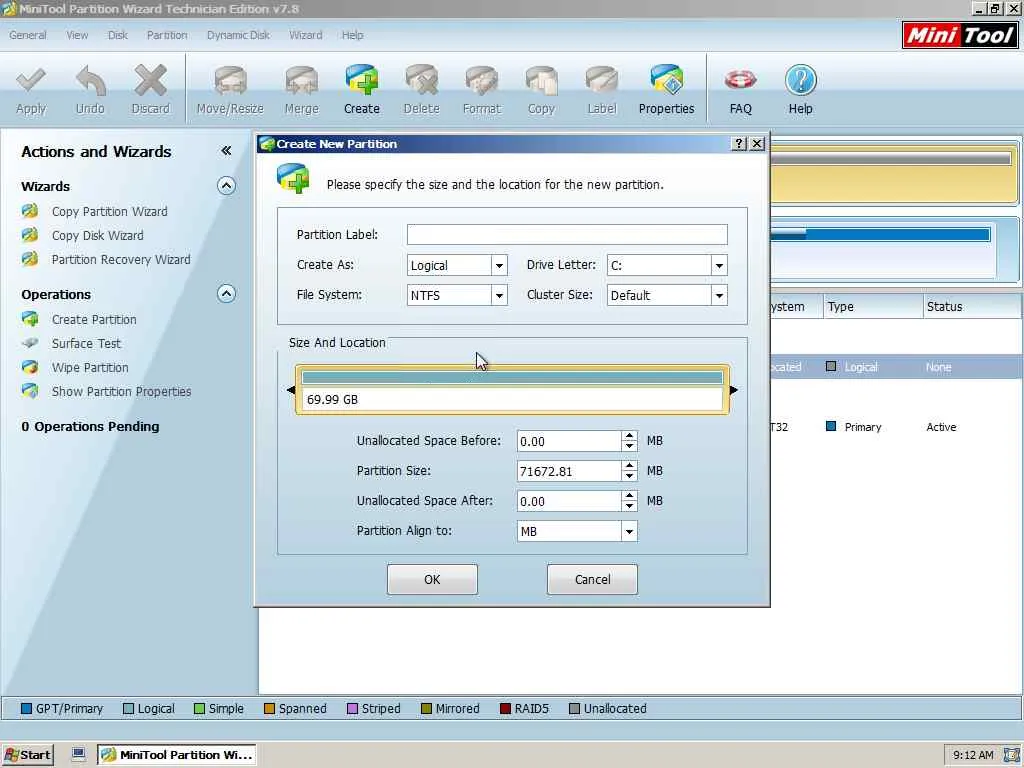This screenshot has height=768, width=1024.
Task: Click the left handle arrow of size bar
Action: [x=291, y=390]
